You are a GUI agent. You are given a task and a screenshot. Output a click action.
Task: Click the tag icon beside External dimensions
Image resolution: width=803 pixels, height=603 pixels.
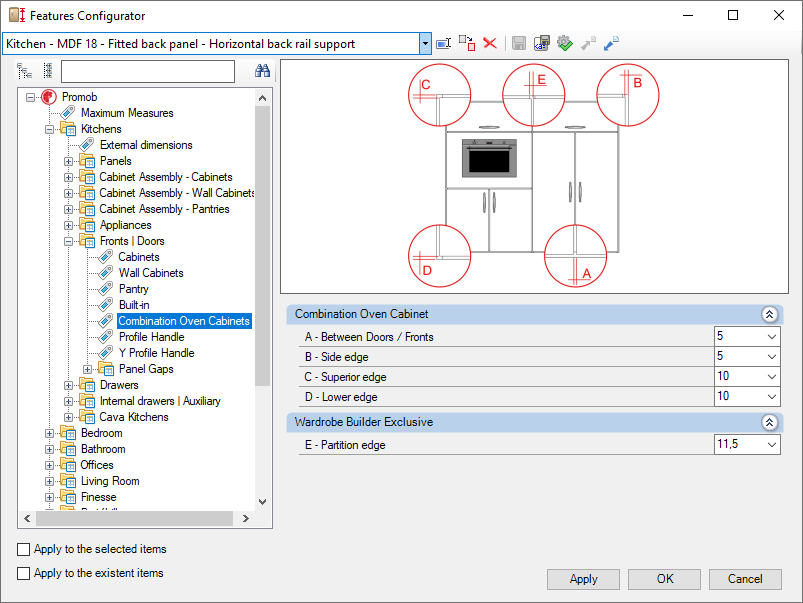(x=87, y=144)
